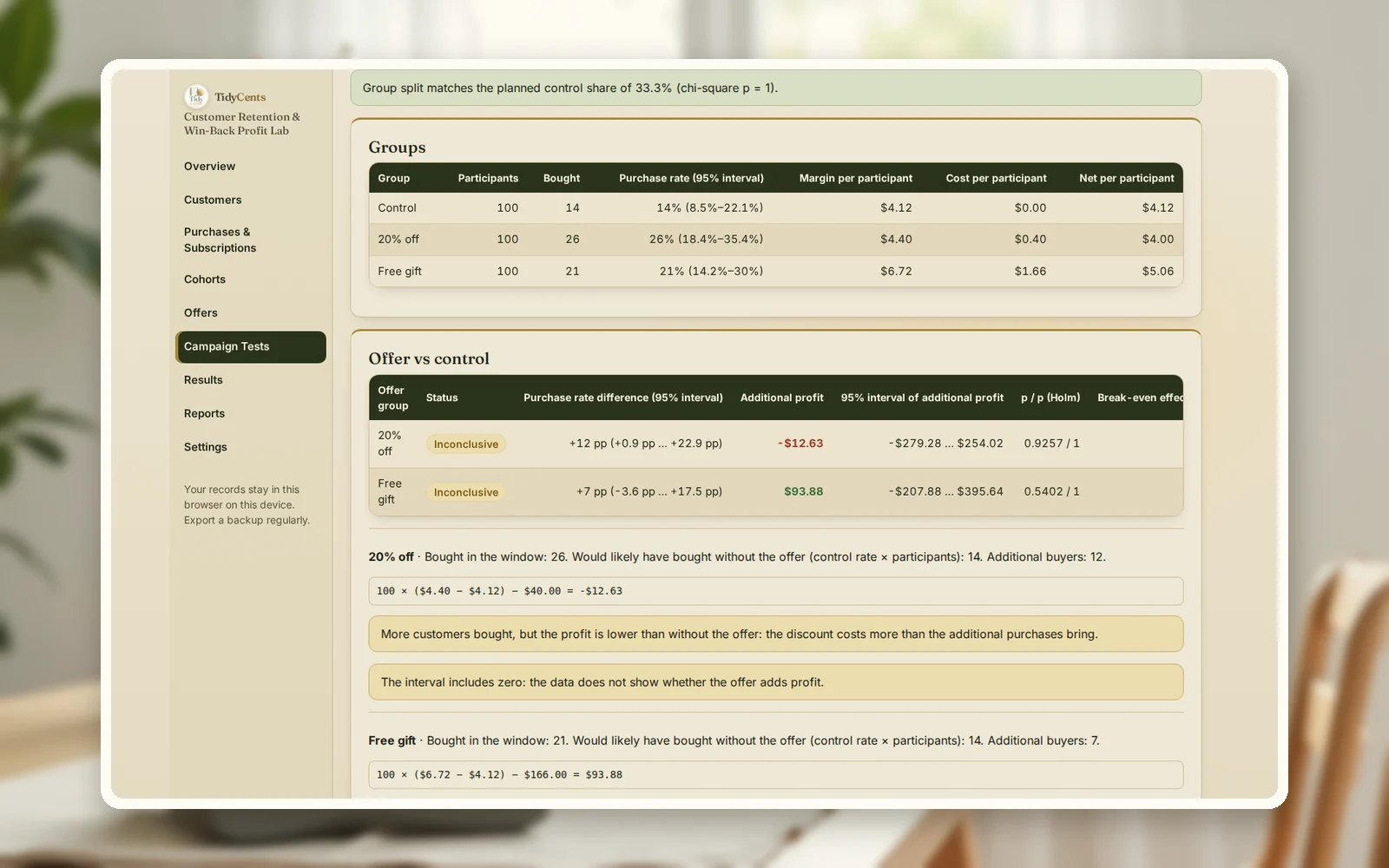Open Purchases & Subscriptions section
This screenshot has height=868, width=1389.
220,240
